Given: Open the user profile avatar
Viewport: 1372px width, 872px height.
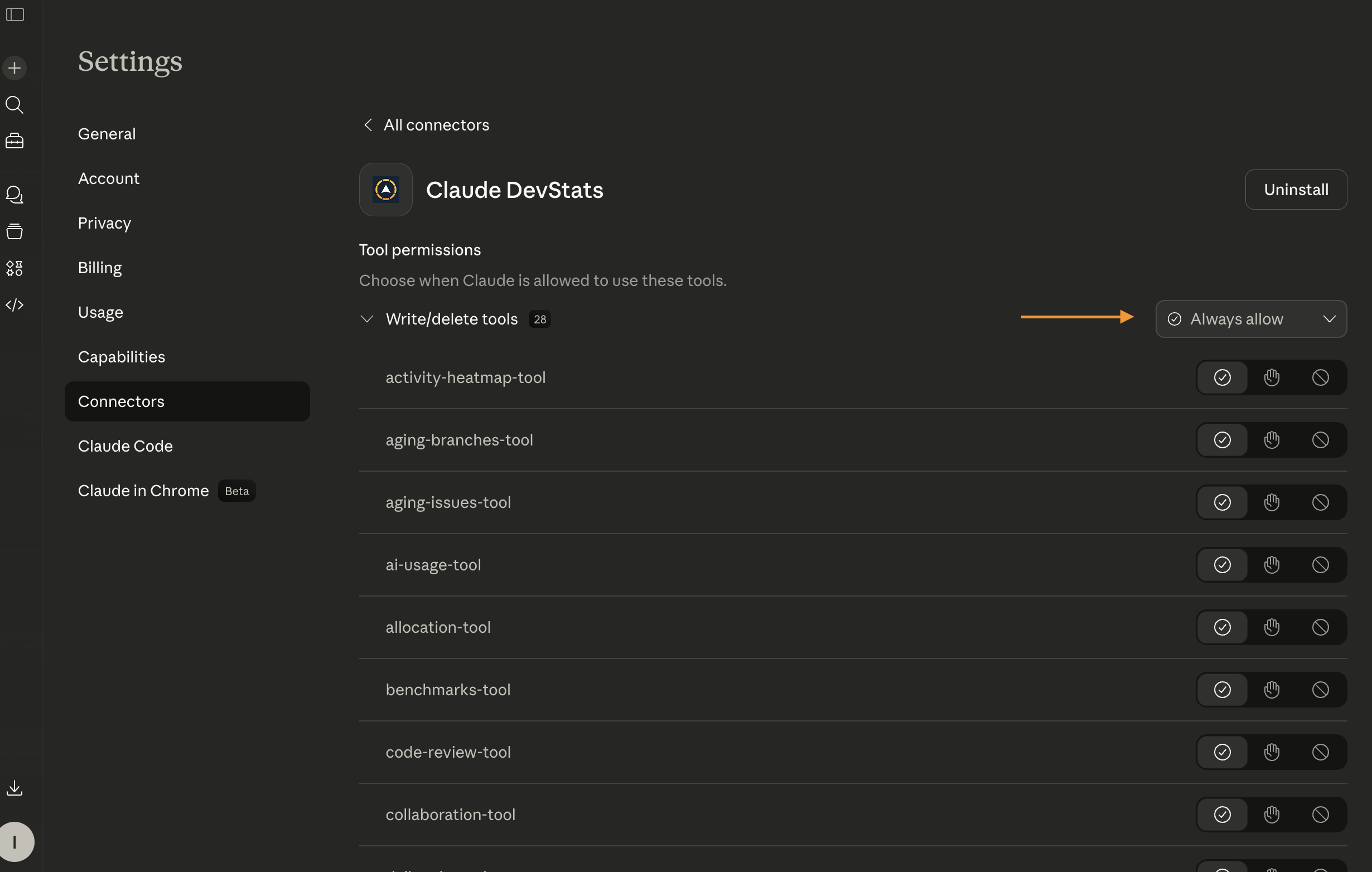Looking at the screenshot, I should coord(16,842).
